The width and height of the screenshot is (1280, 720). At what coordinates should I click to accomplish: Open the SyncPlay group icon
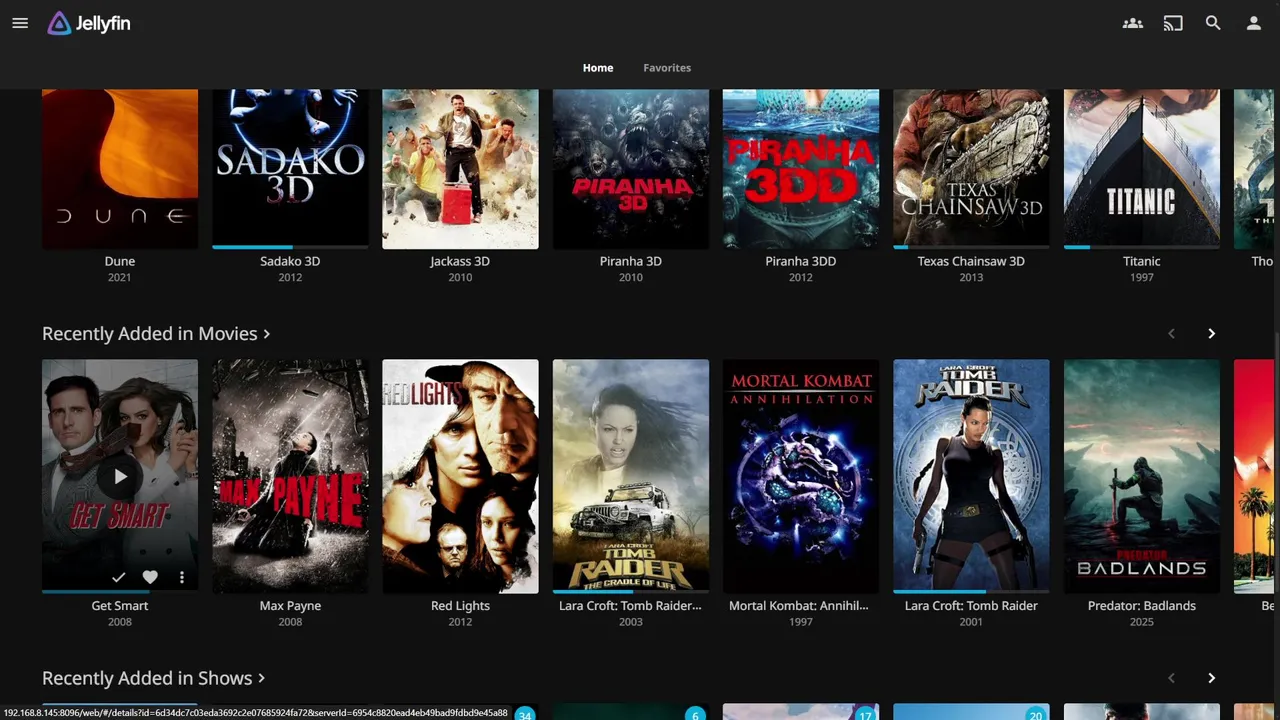coord(1133,23)
